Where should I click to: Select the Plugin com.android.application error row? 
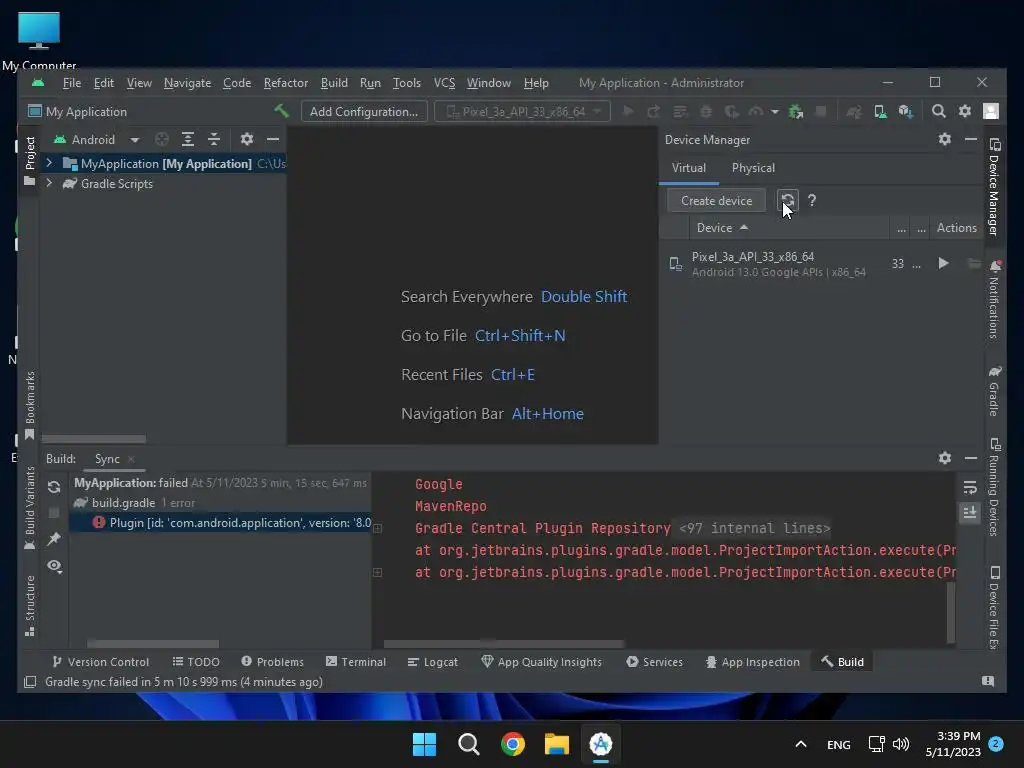point(220,522)
